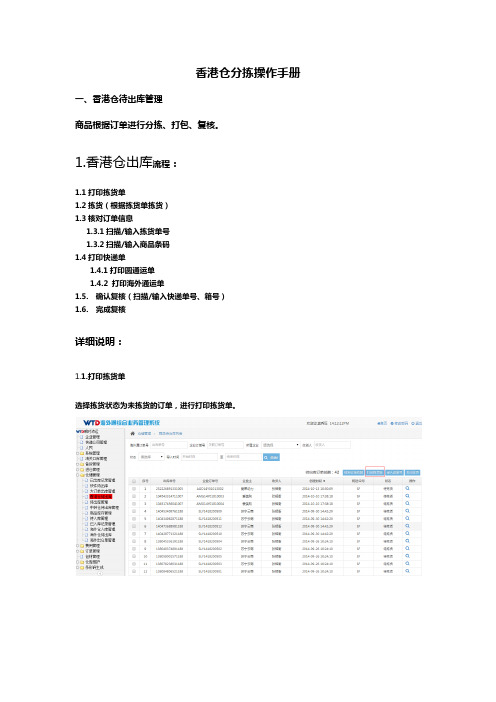Viewport: 496px width, 702px height.
Task: Check the checkbox for table row 1
Action: (x=134, y=488)
